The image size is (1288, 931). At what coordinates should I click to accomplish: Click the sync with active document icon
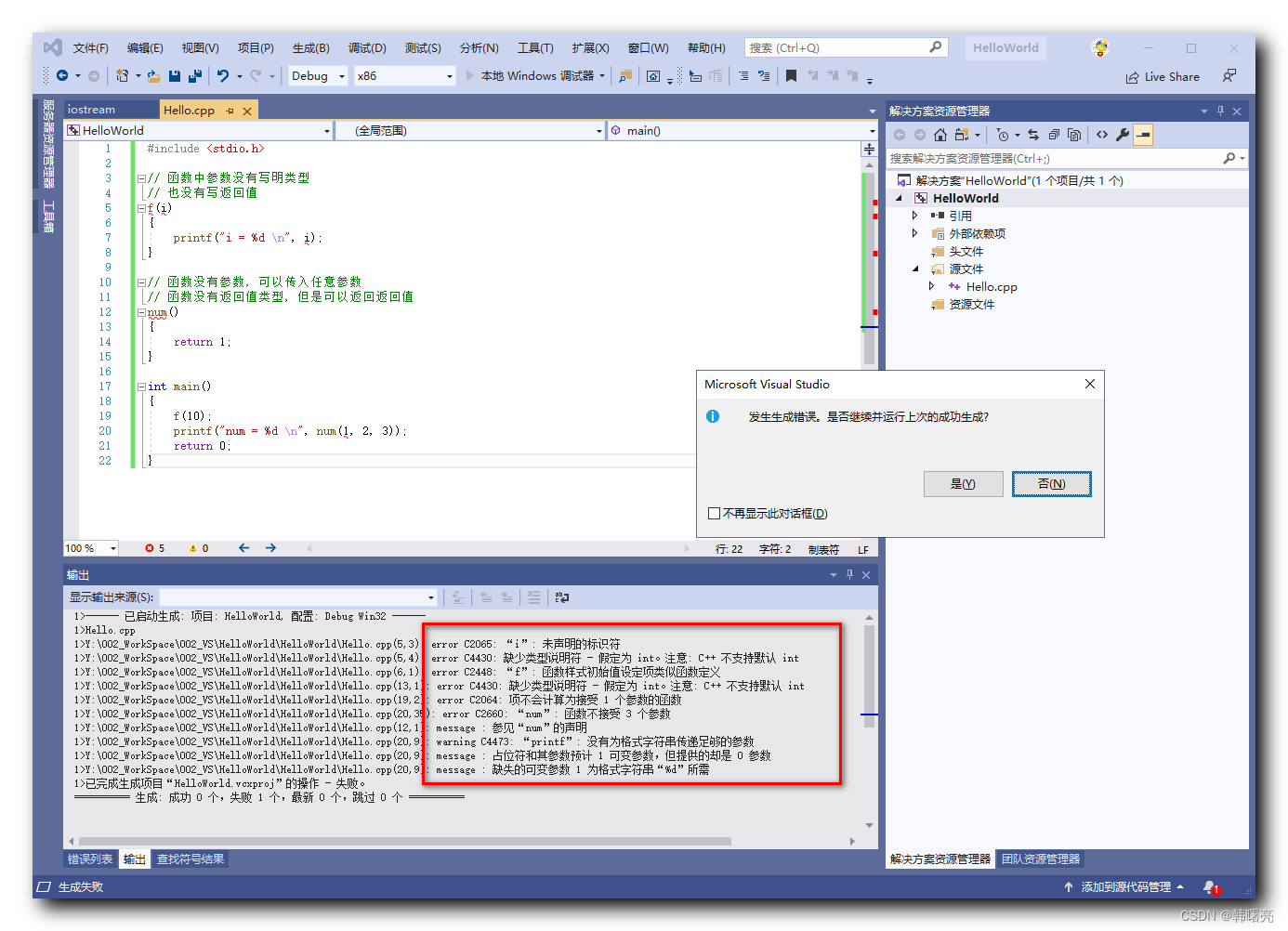coord(1033,135)
